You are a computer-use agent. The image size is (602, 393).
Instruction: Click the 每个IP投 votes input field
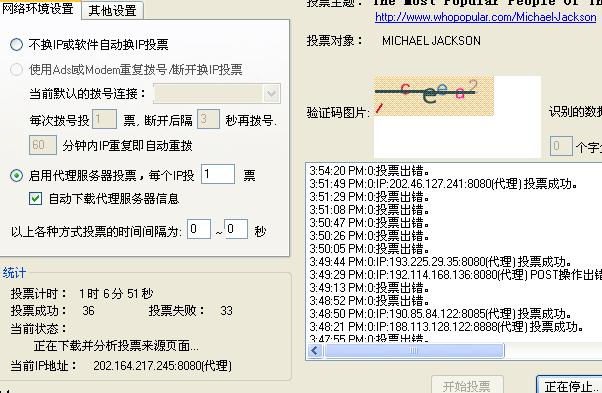(x=218, y=174)
